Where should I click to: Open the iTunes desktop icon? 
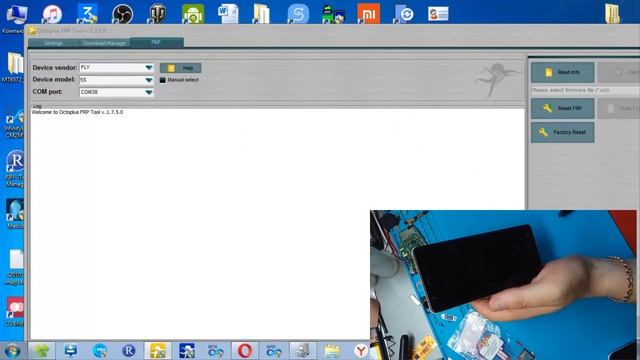pyautogui.click(x=52, y=14)
